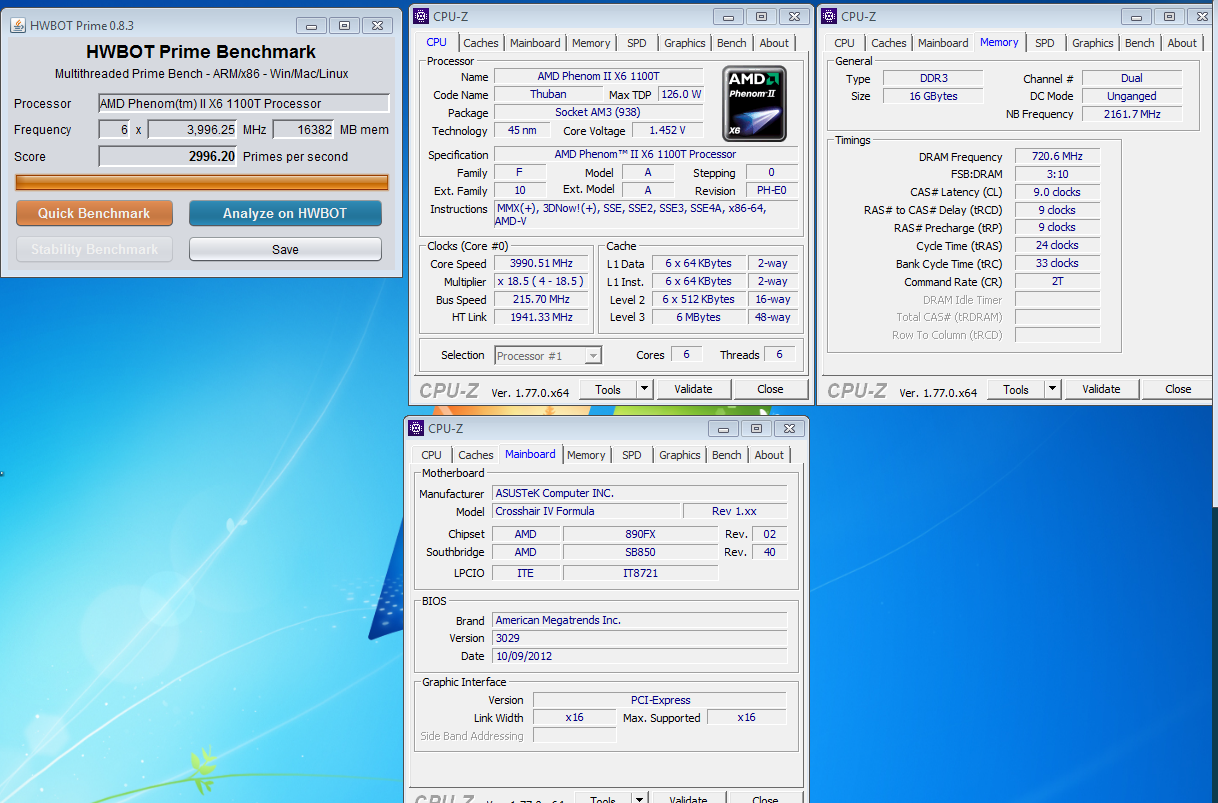Click the orange benchmark progress bar
Image resolution: width=1218 pixels, height=803 pixels.
pos(202,182)
